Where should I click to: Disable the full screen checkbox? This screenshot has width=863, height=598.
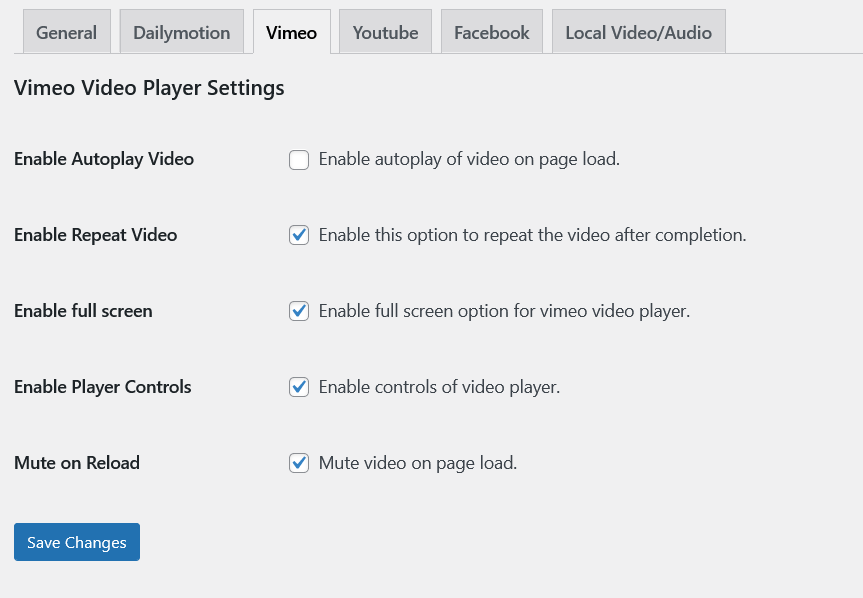(x=299, y=312)
